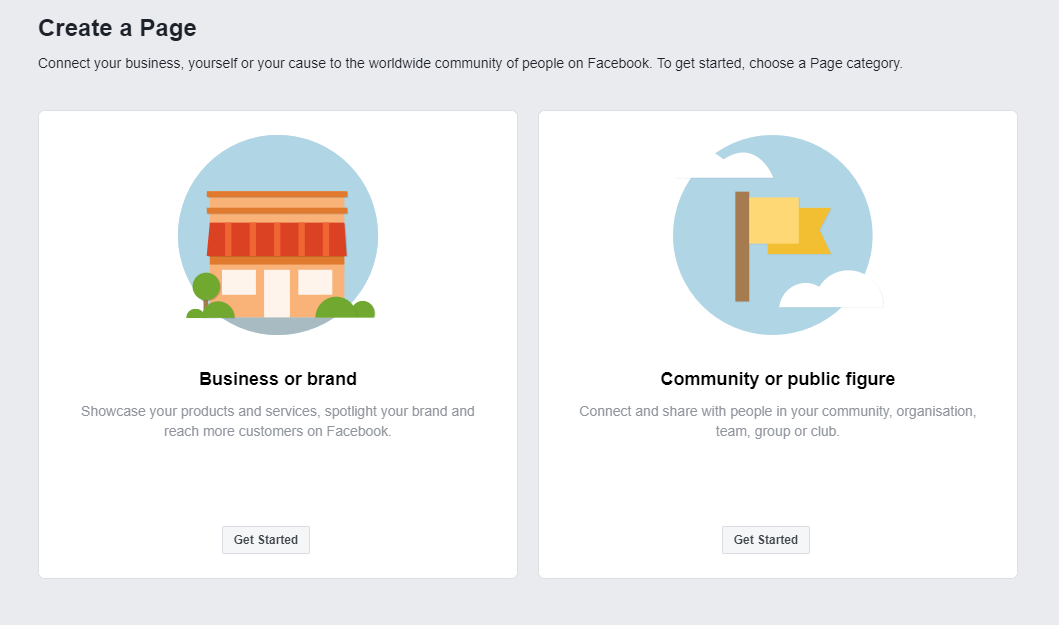
Task: Click the white cloud below the flag
Action: coord(831,289)
